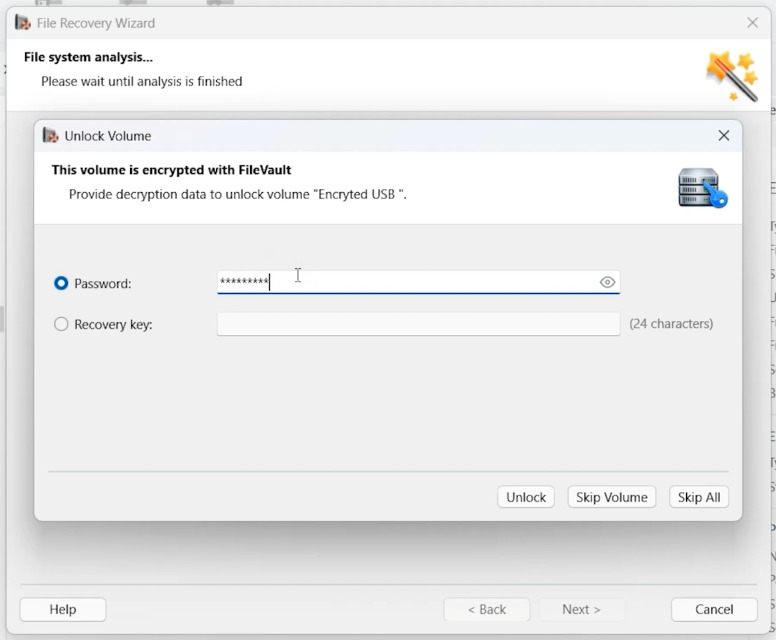The image size is (776, 640).
Task: Click the "File system analysis..." heading
Action: tap(88, 57)
